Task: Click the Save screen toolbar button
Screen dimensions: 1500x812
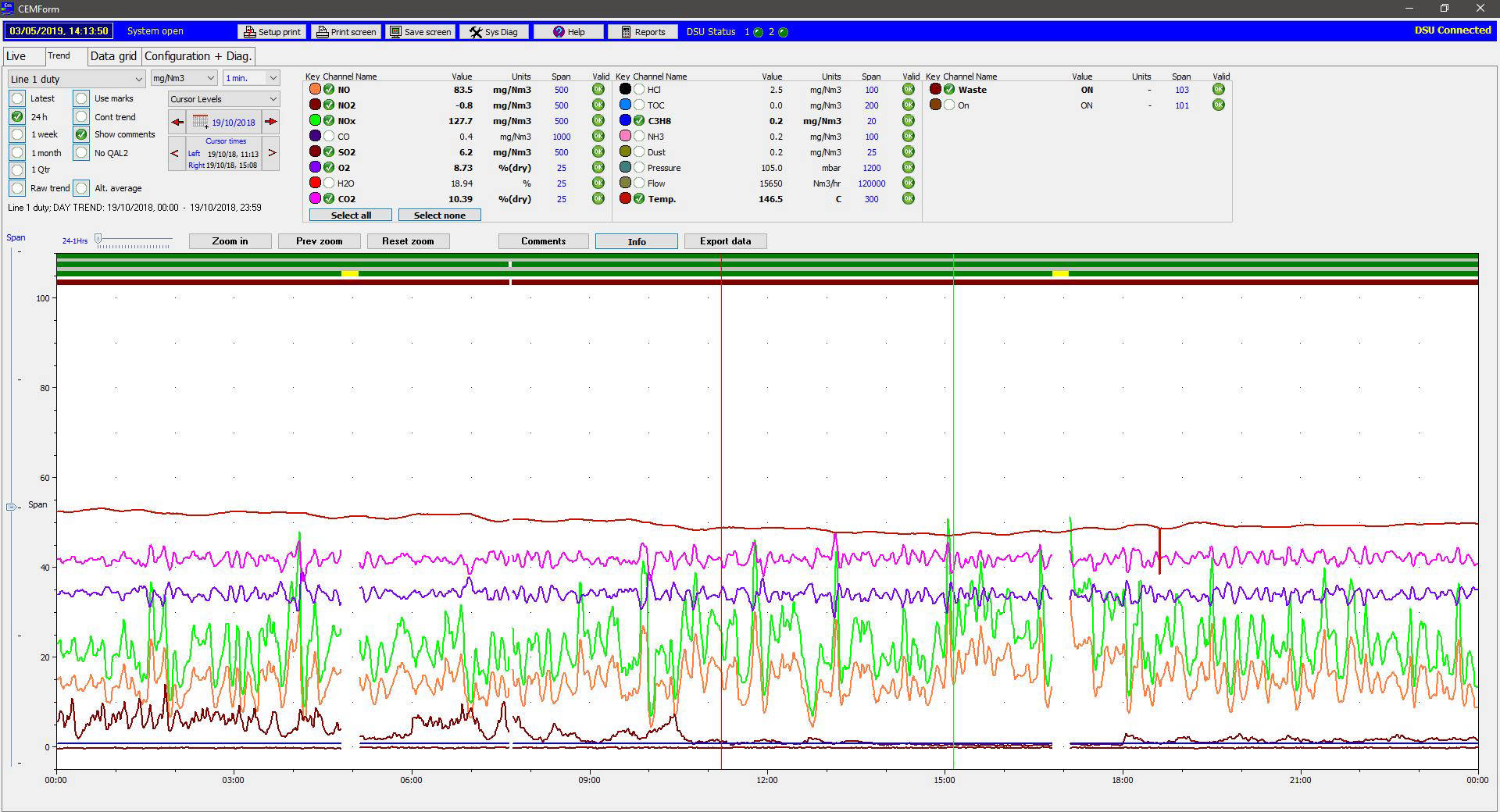Action: 421,32
